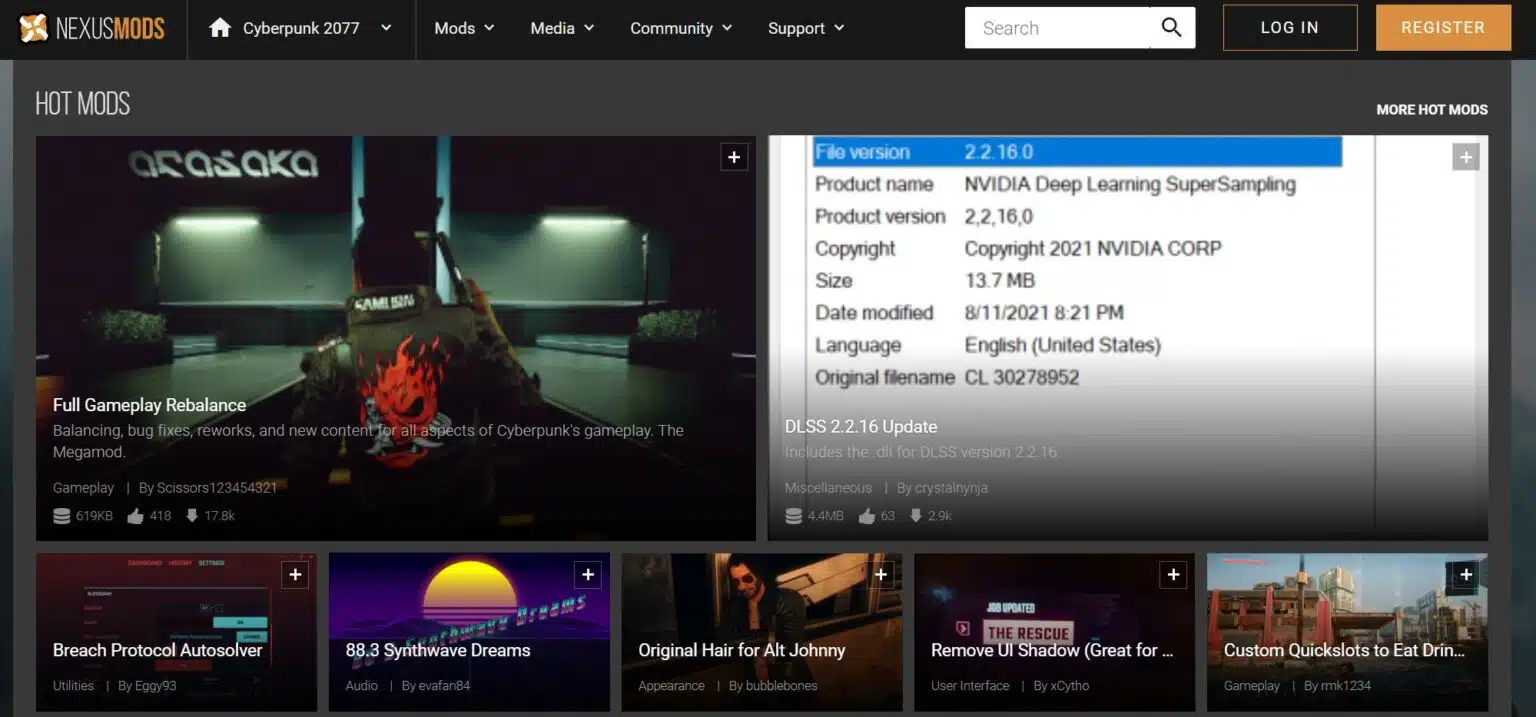Click the plus icon on Remove UI Shadow

[1173, 575]
